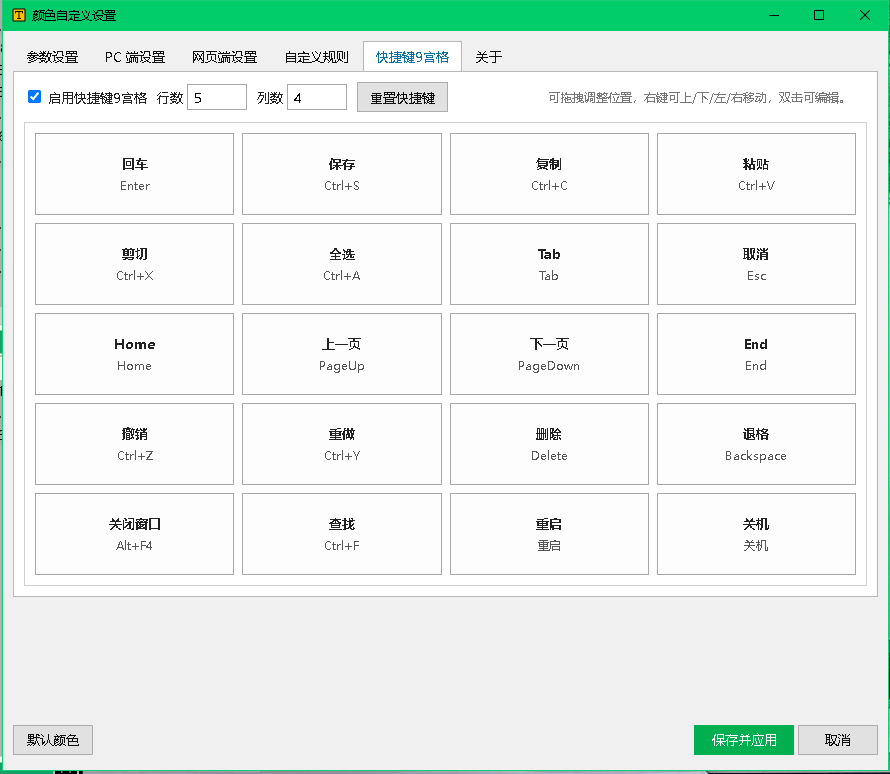
Task: Select the 粘贴 Ctrl+V shortcut tile
Action: pos(756,174)
